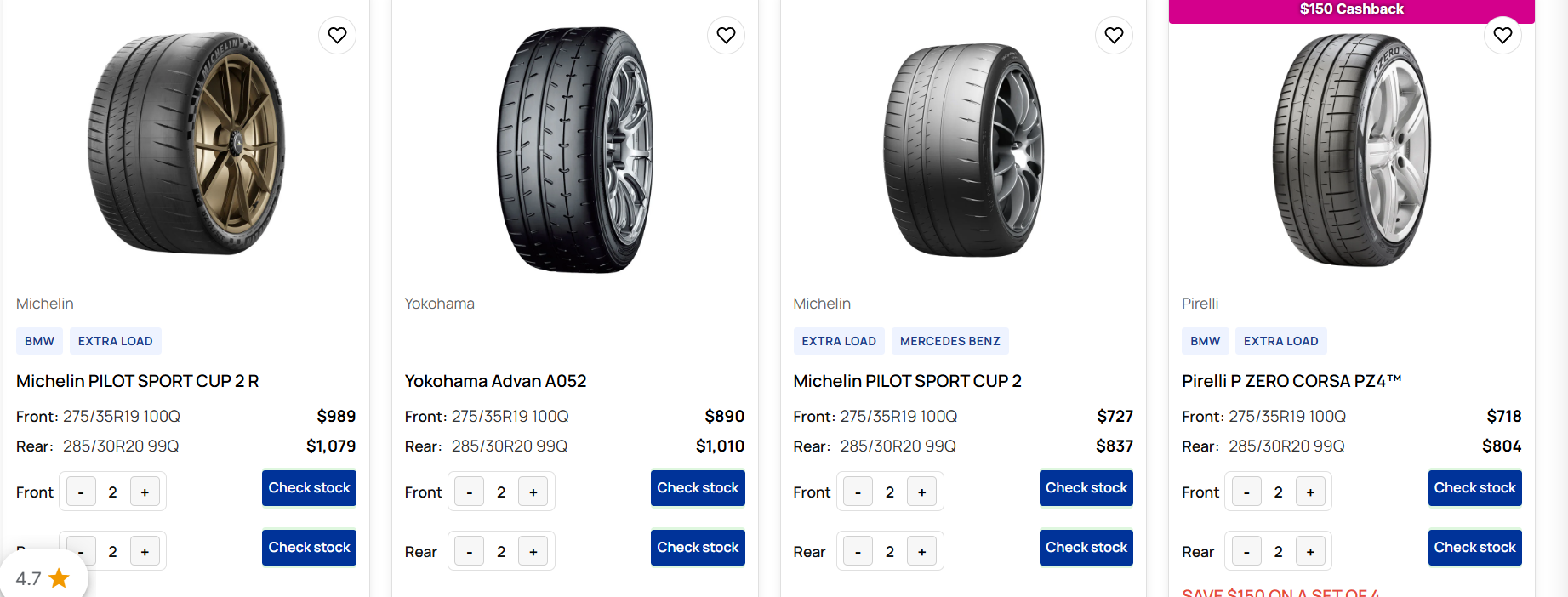Click the Michelin Pilot Sport Cup 2 R image
The image size is (1568, 597).
pos(186,145)
